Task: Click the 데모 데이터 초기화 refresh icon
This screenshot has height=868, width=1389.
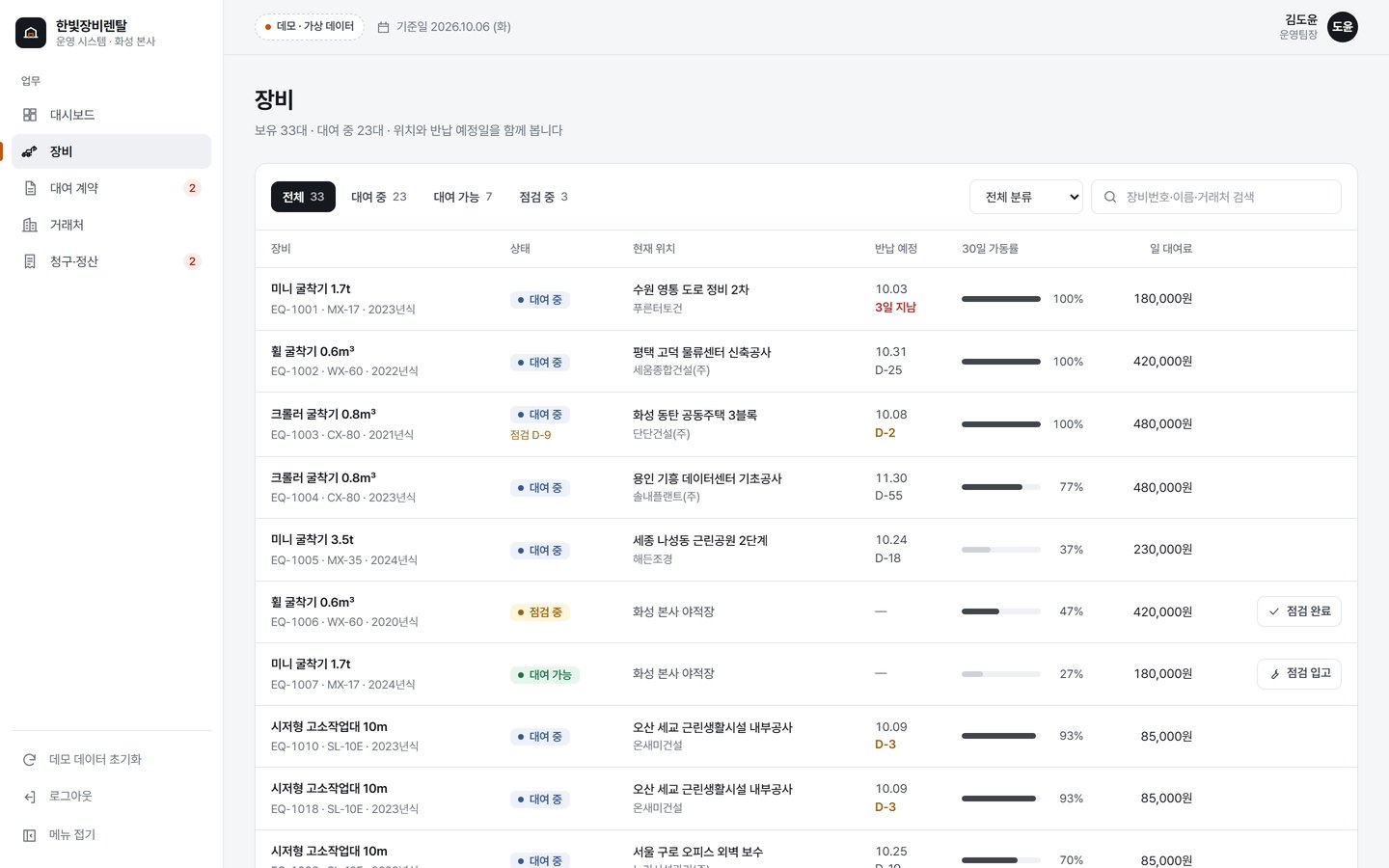Action: coord(30,760)
